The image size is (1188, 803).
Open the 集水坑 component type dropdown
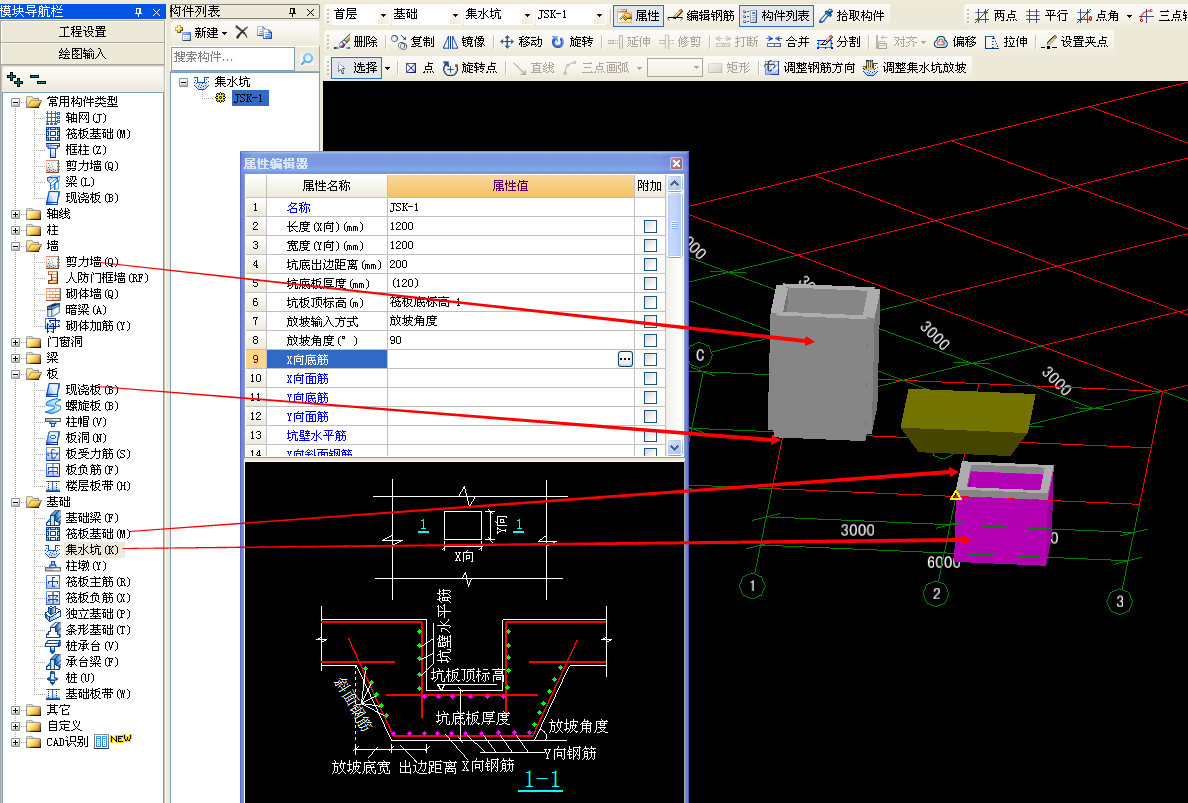(x=527, y=15)
